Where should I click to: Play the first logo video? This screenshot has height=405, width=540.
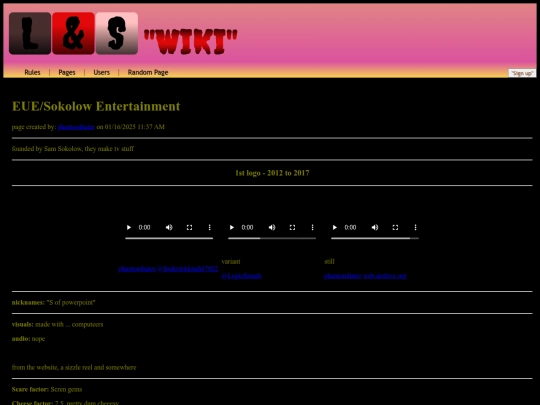(129, 227)
